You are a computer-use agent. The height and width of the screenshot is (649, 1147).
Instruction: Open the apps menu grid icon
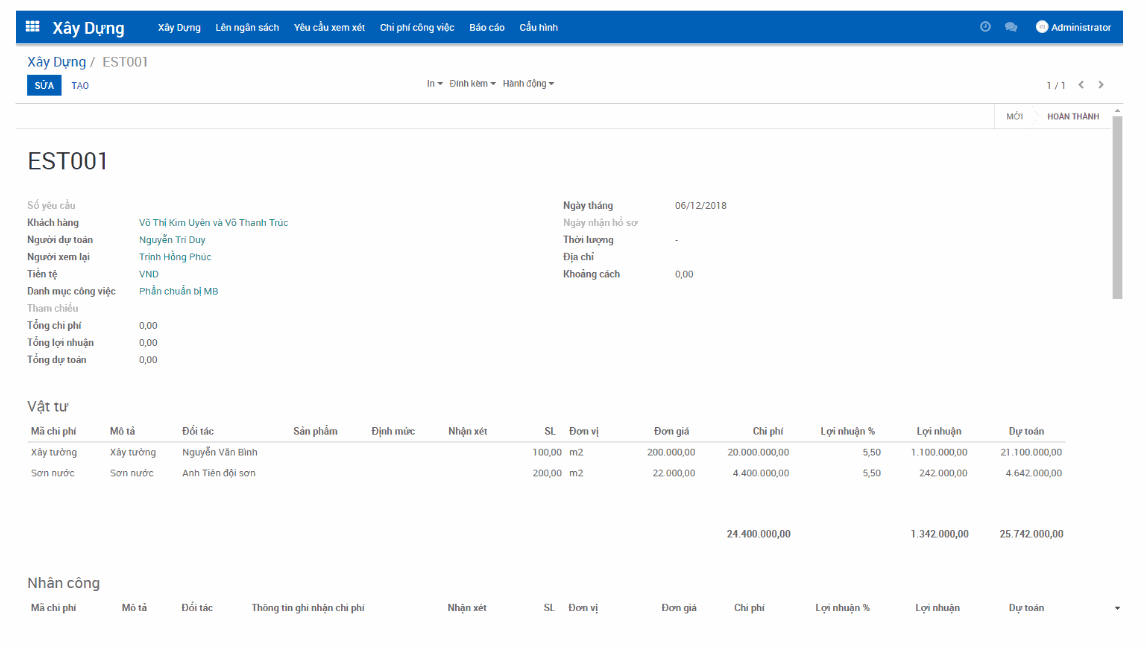[x=32, y=27]
